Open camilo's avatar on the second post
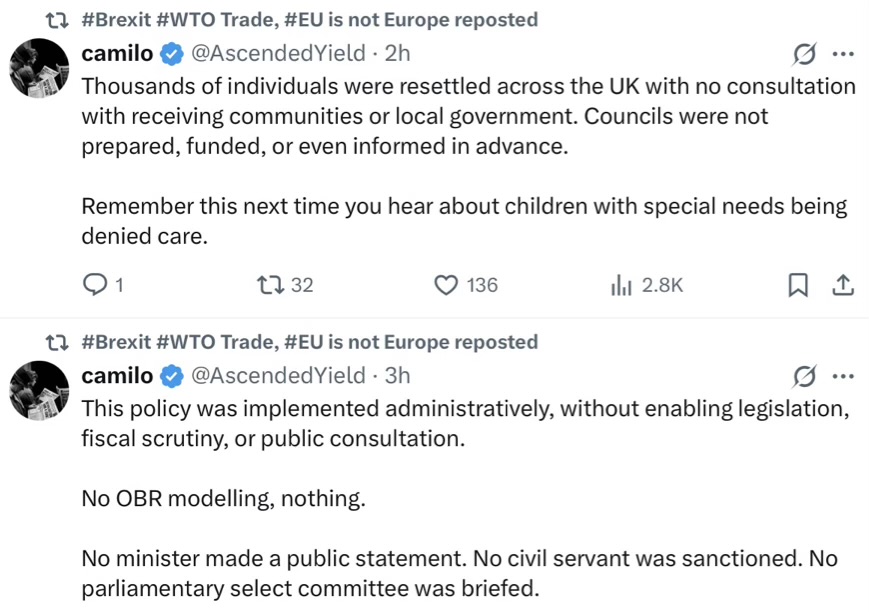This screenshot has height=612, width=869. [x=39, y=391]
